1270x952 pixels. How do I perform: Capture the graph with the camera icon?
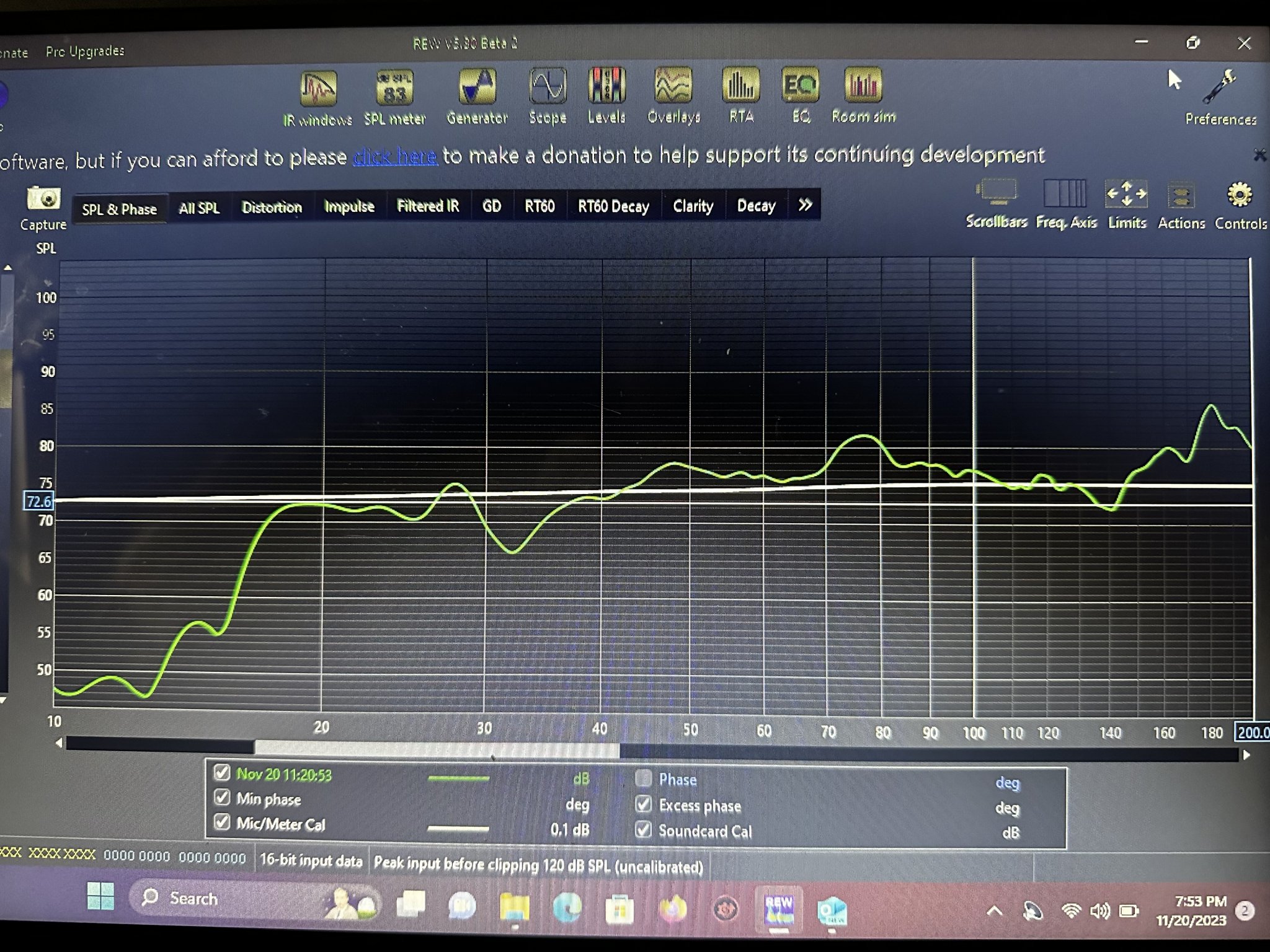pyautogui.click(x=43, y=208)
